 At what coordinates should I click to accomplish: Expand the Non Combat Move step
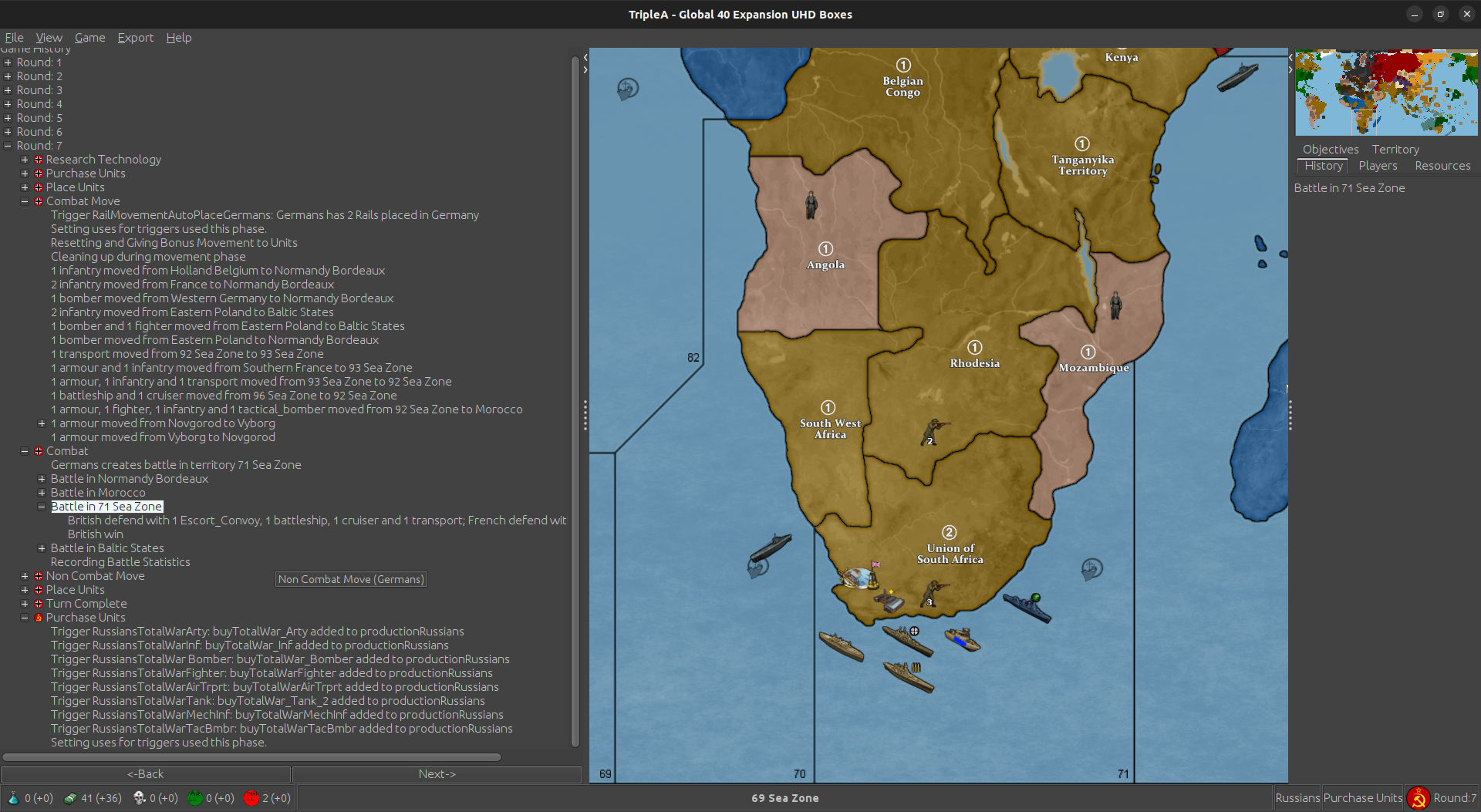click(25, 576)
